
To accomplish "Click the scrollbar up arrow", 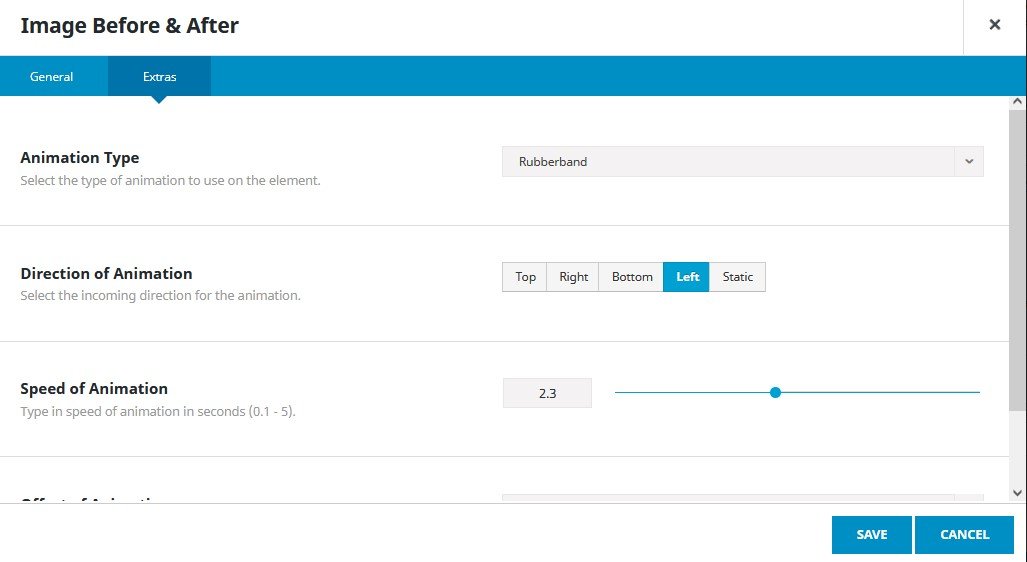I will [1017, 103].
